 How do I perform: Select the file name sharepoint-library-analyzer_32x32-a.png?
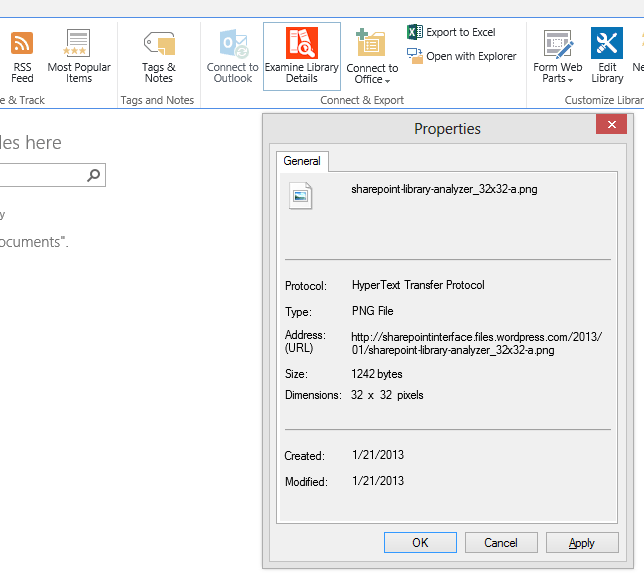tap(444, 189)
